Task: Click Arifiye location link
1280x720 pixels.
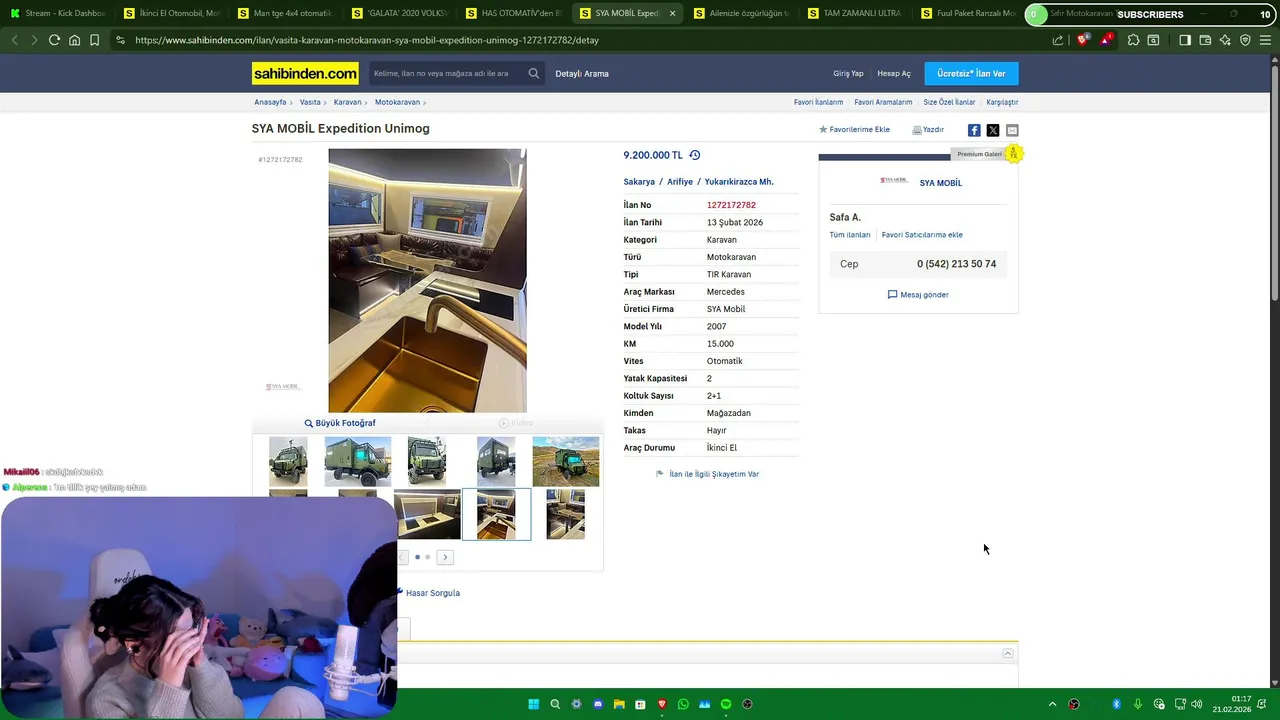Action: (680, 182)
